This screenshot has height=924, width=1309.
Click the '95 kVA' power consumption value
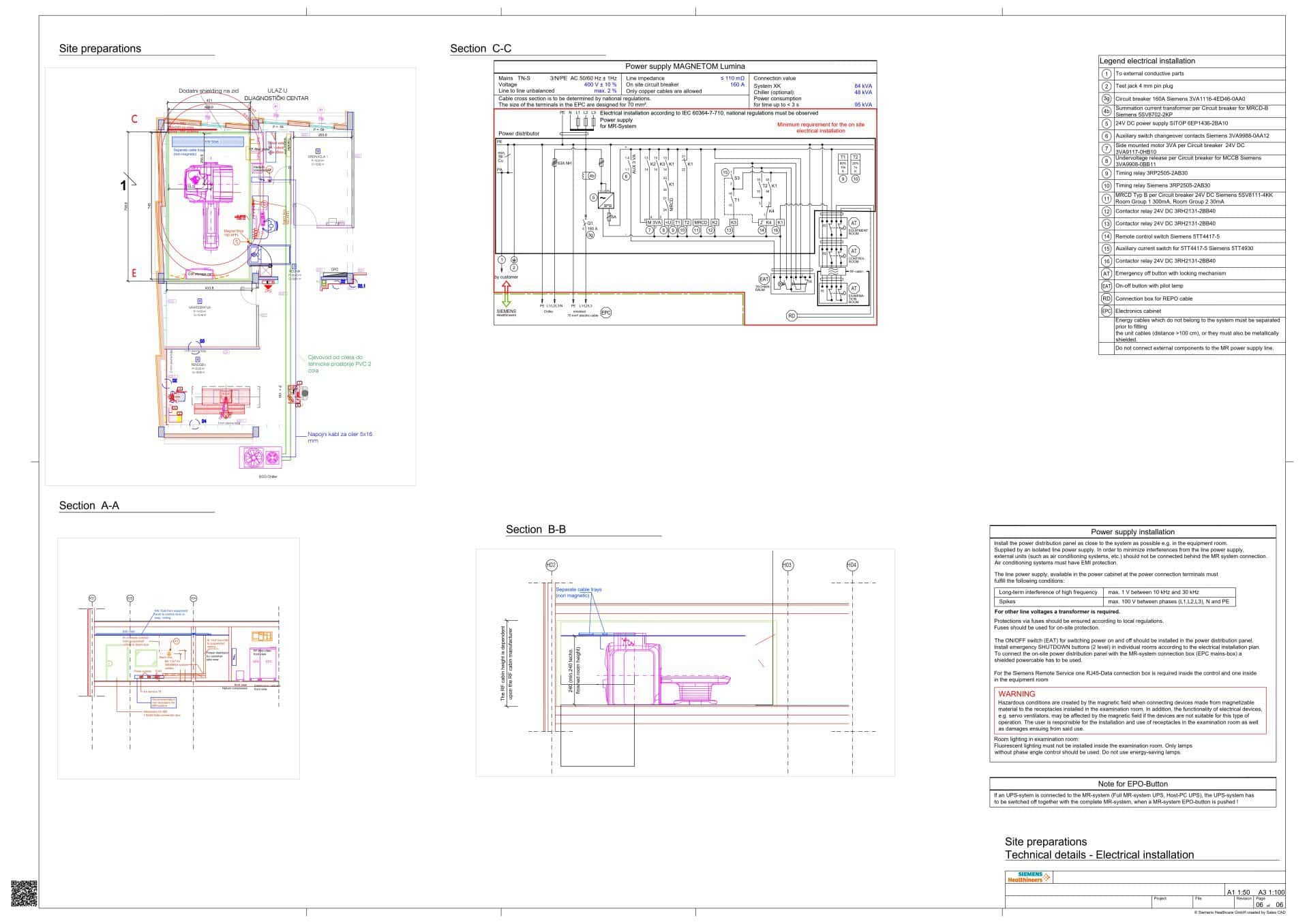click(x=863, y=105)
